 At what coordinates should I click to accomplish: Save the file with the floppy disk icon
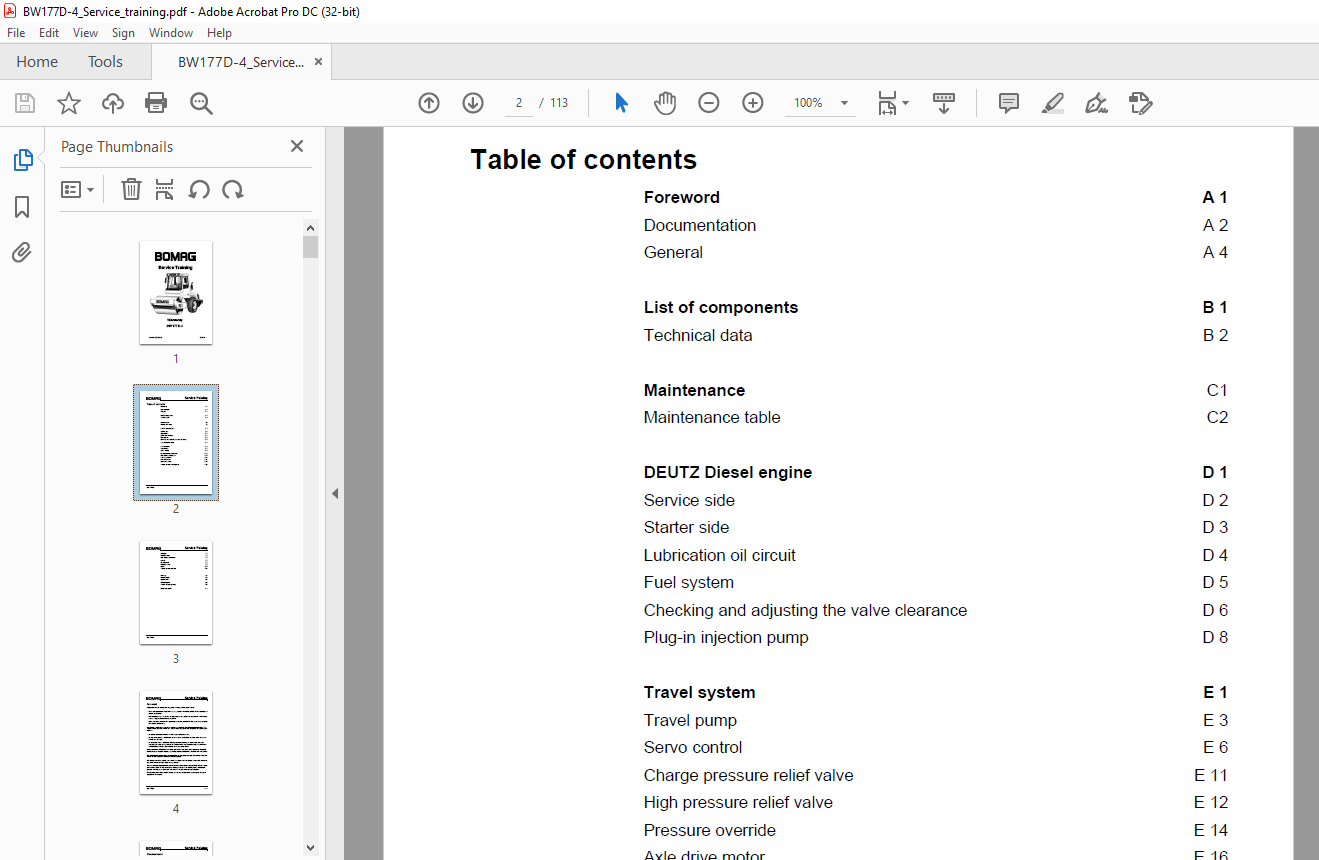click(25, 103)
